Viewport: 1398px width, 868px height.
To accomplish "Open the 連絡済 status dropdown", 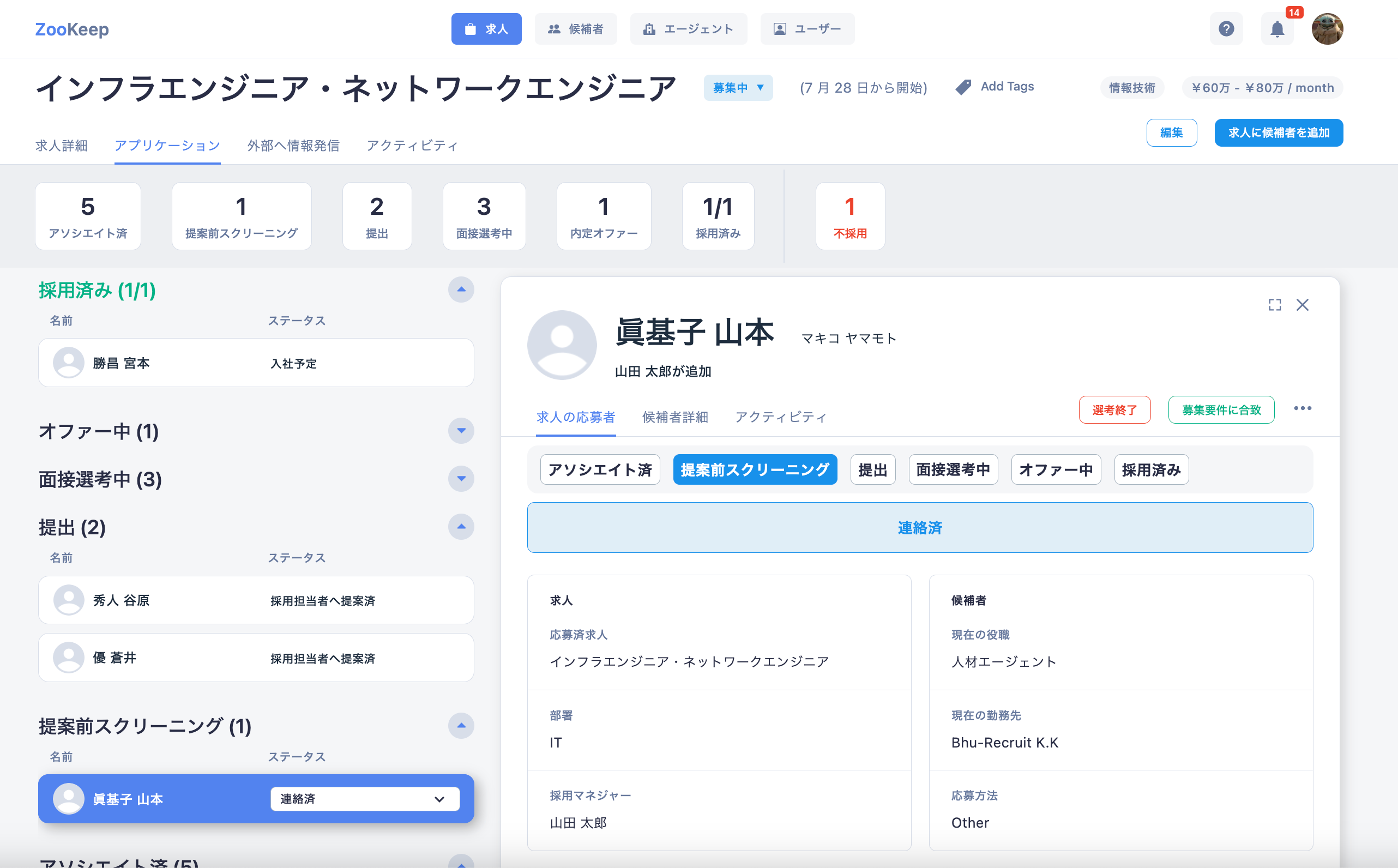I will [x=365, y=799].
